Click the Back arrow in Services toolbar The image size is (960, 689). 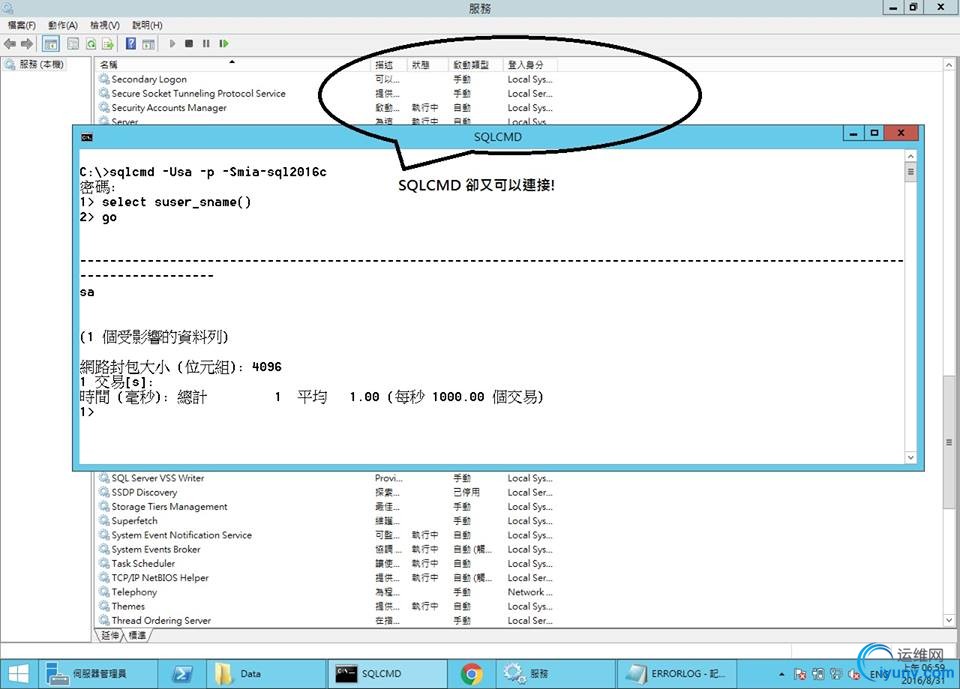tap(10, 43)
